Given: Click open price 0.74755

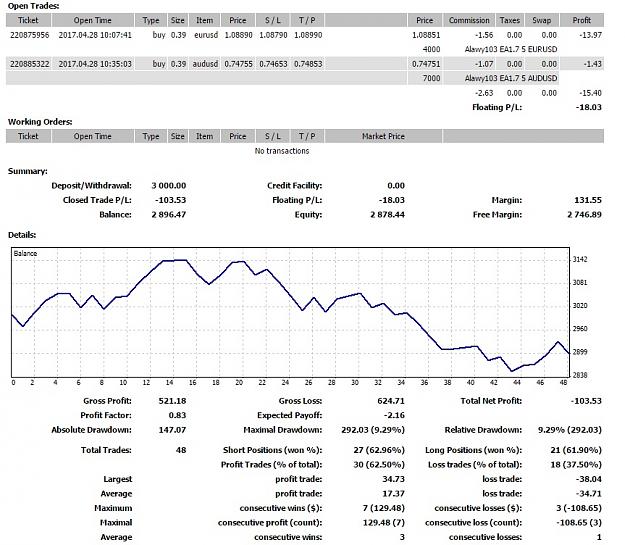Looking at the screenshot, I should pos(238,64).
